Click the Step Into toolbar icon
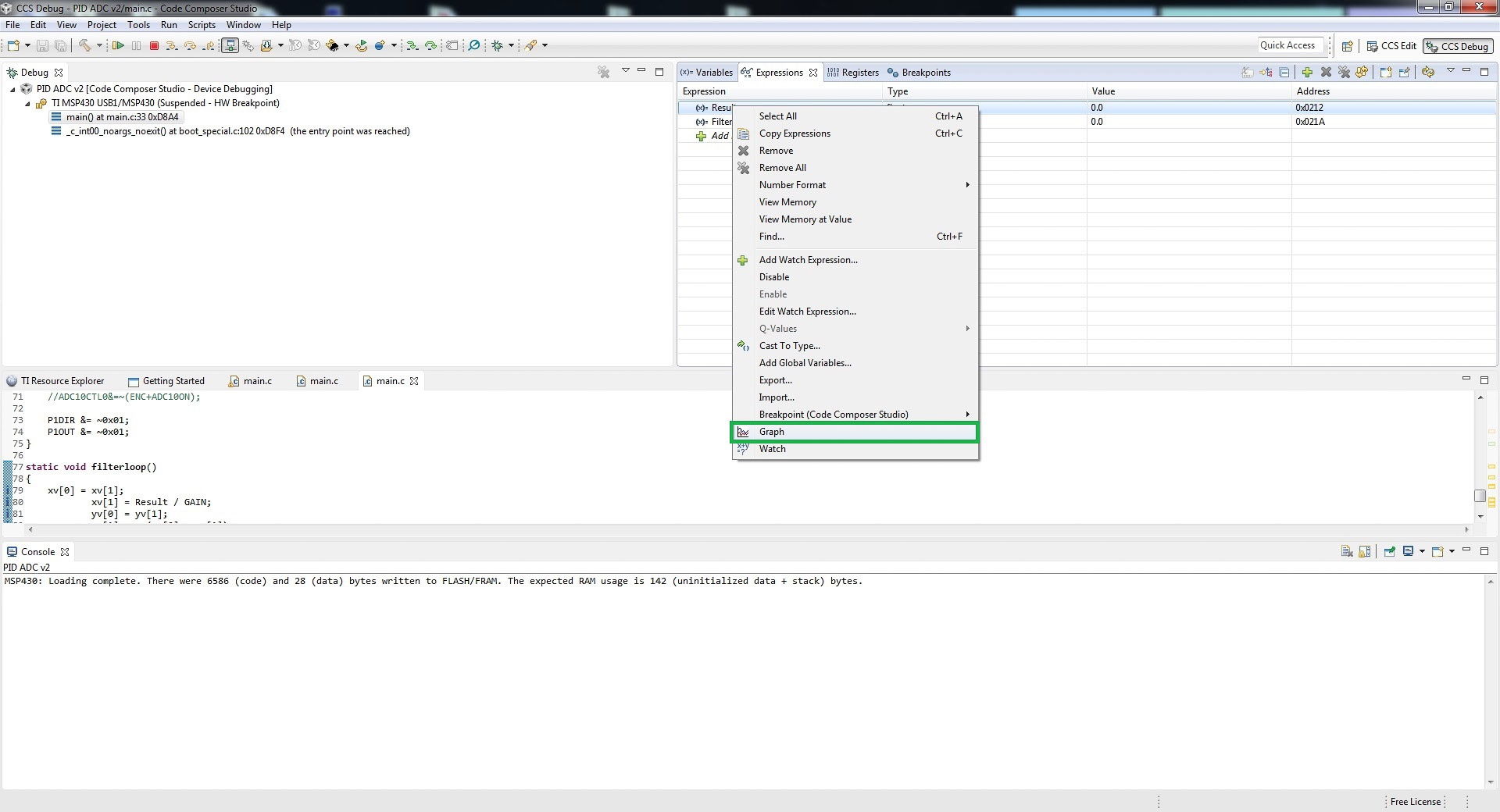 (172, 46)
